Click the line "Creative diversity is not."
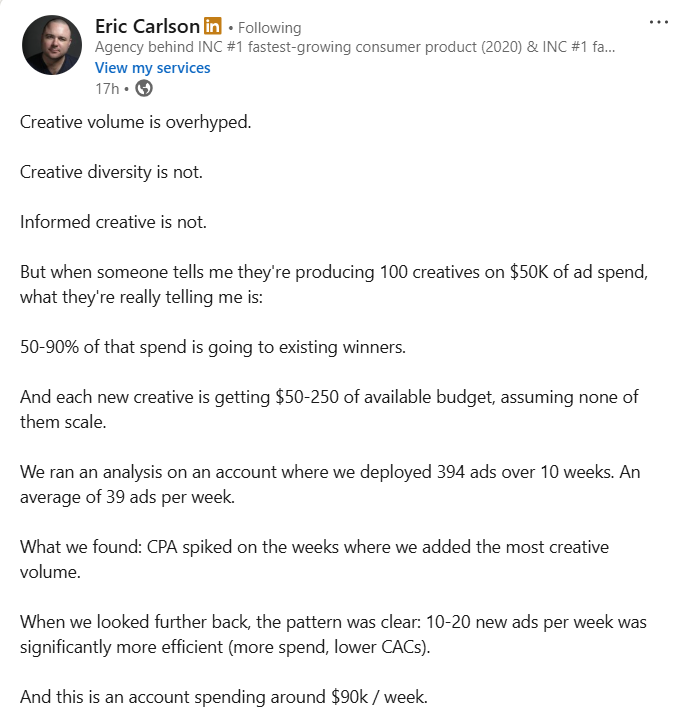The image size is (691, 724). pyautogui.click(x=111, y=172)
